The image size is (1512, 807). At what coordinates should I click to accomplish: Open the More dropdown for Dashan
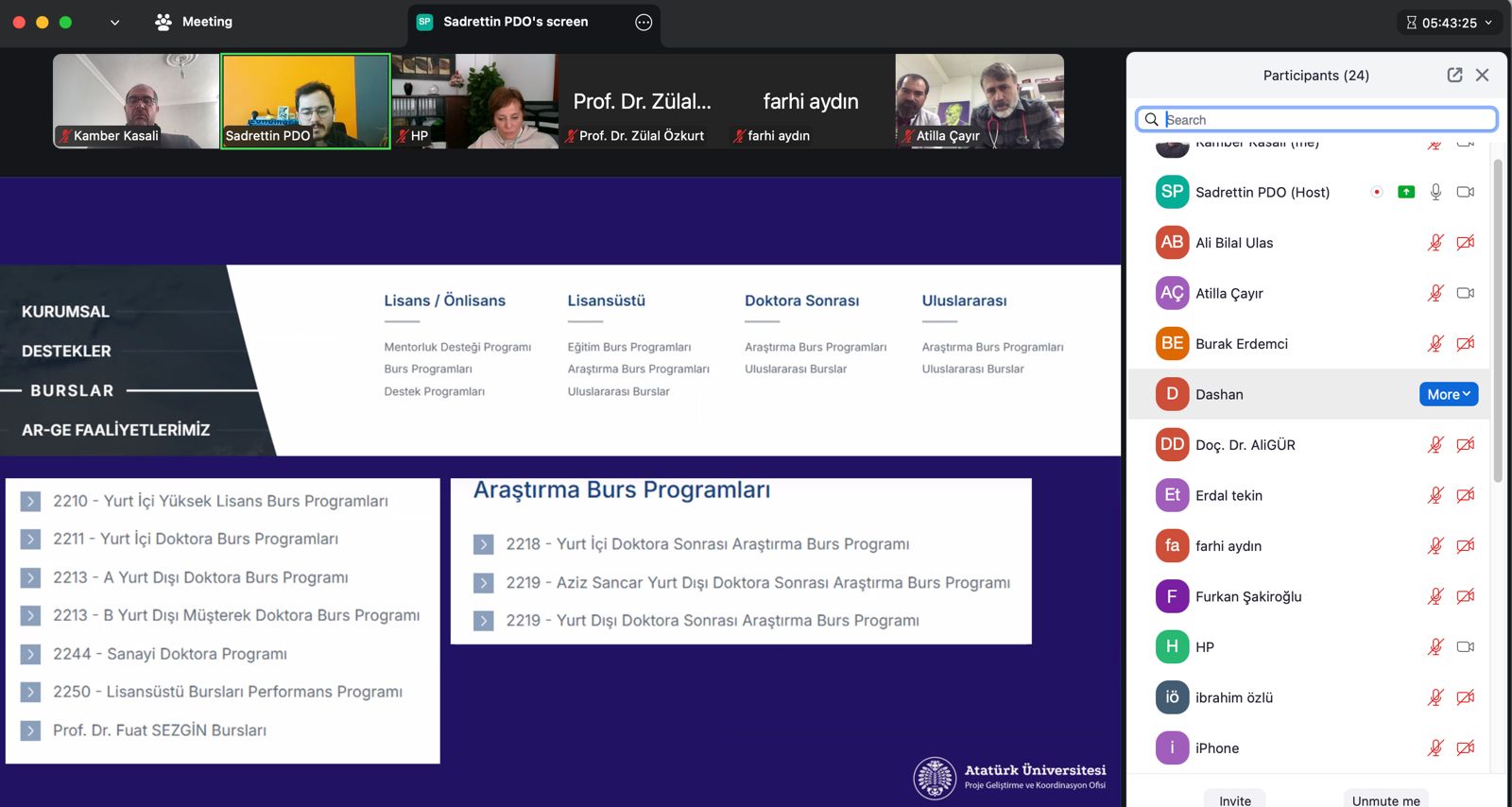tap(1448, 394)
